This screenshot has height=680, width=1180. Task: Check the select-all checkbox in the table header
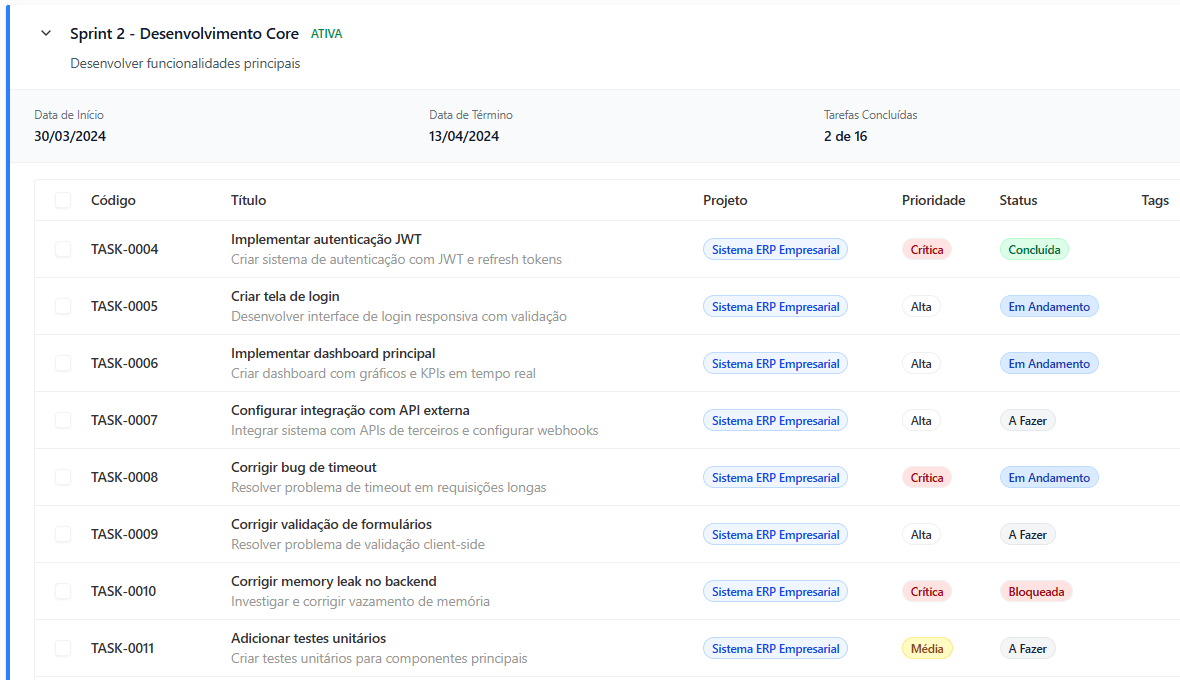coord(62,200)
